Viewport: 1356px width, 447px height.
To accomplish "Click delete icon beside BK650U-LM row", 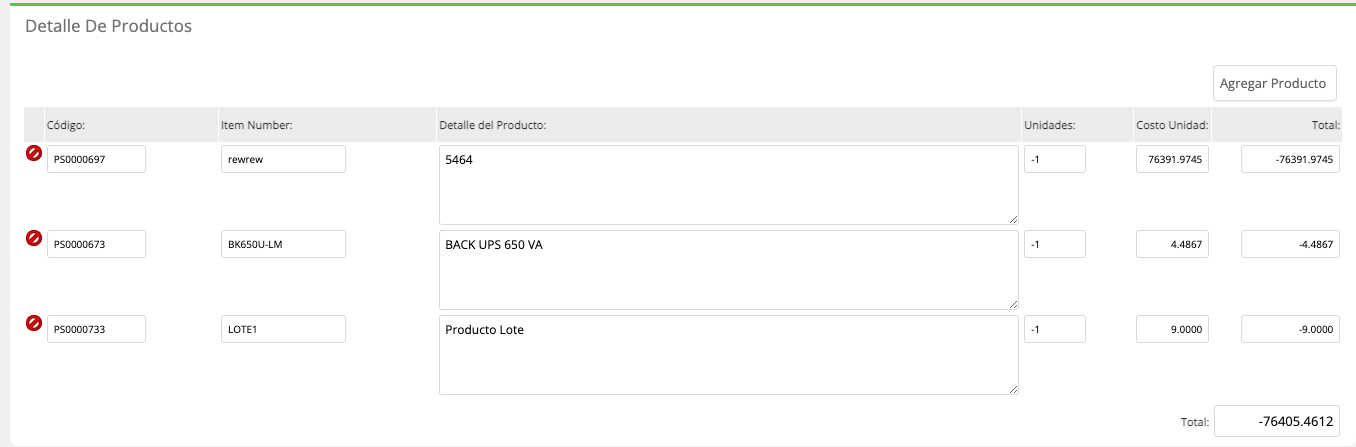I will (33, 238).
